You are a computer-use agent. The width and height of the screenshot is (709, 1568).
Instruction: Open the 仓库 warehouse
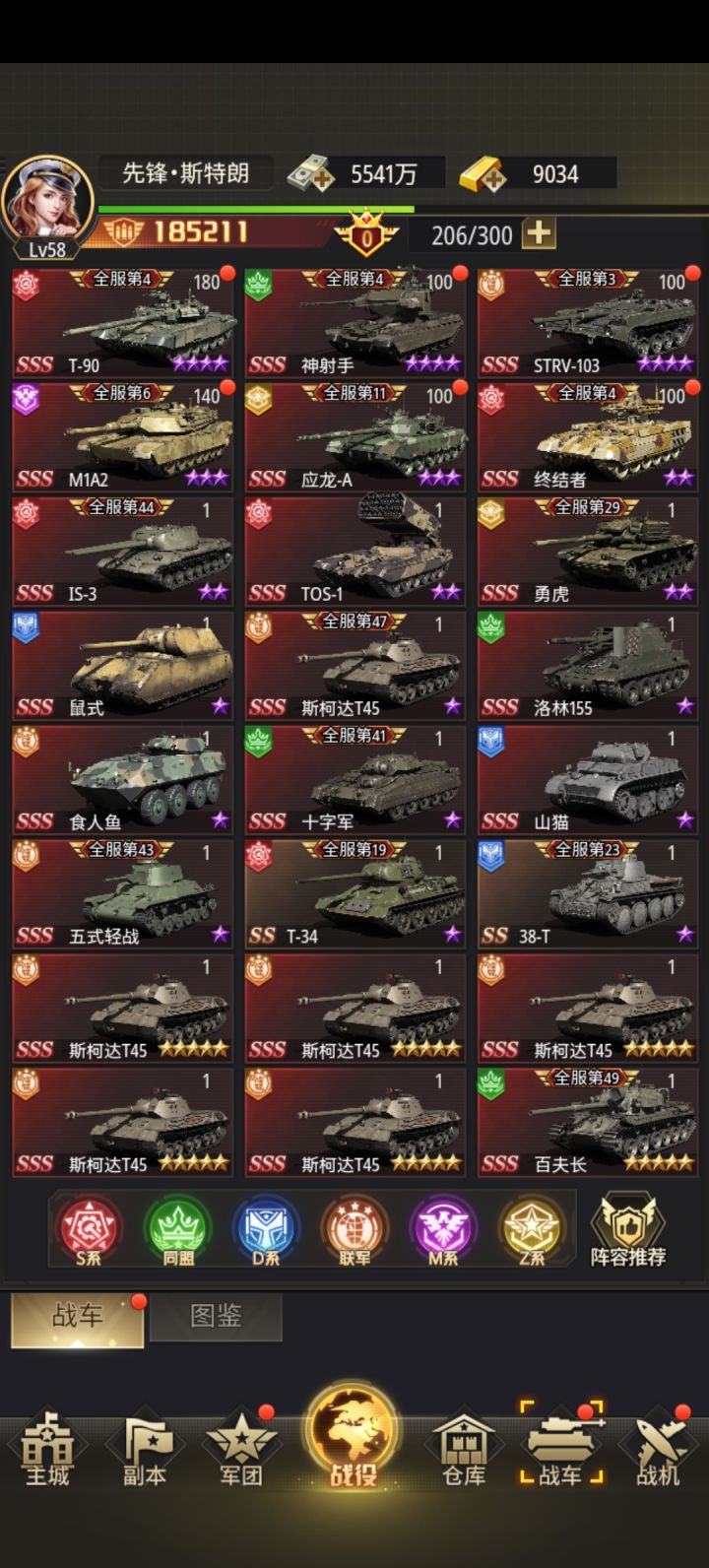click(x=464, y=1450)
